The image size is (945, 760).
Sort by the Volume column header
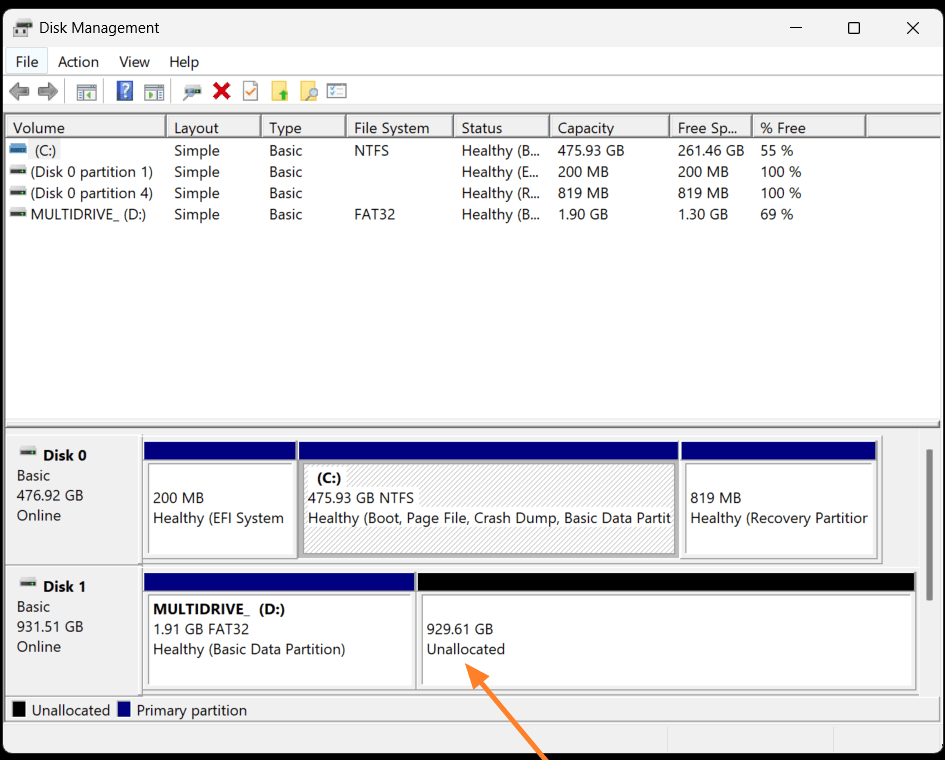point(86,128)
